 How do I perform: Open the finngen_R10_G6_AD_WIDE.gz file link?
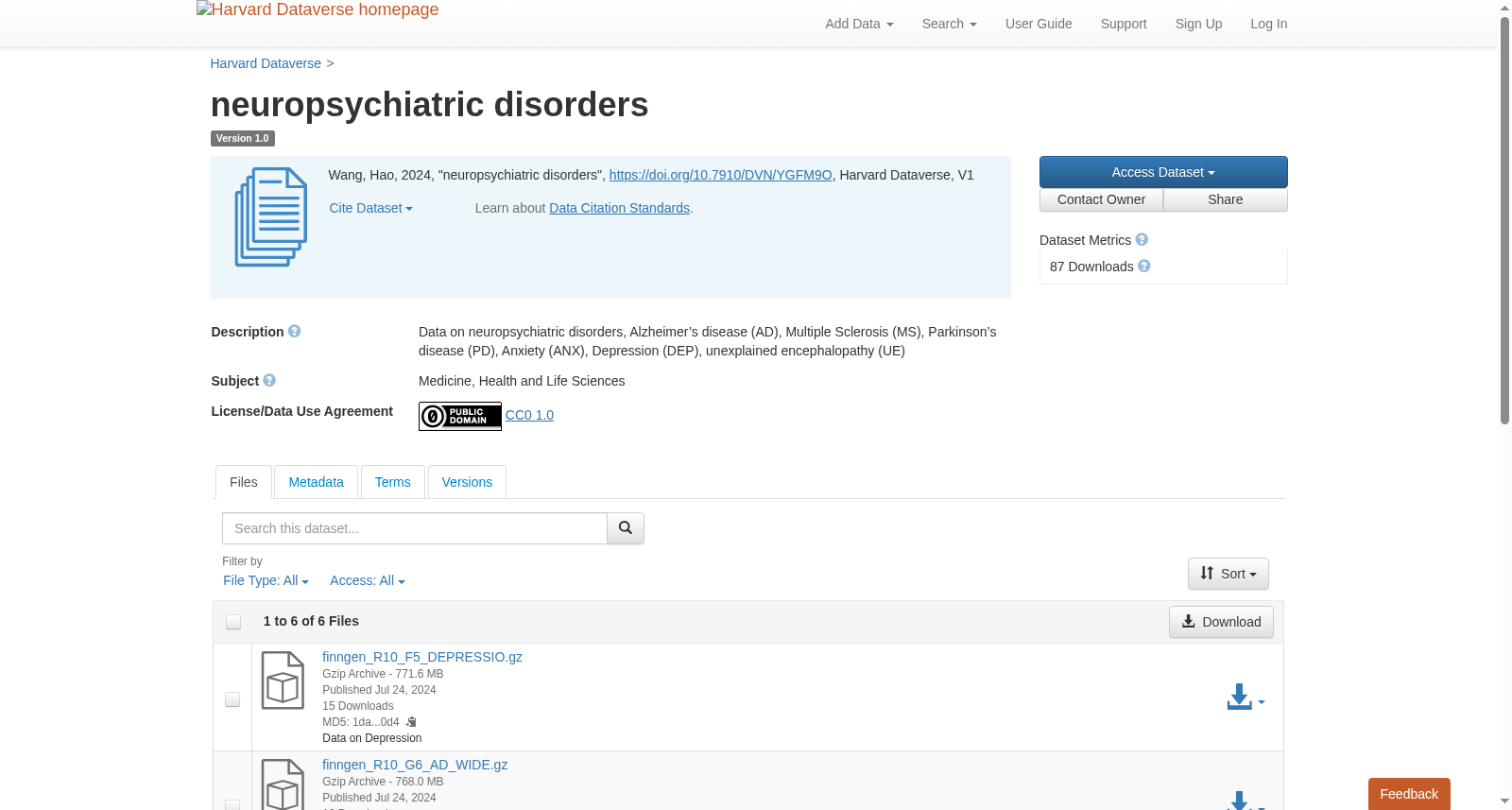click(x=415, y=765)
